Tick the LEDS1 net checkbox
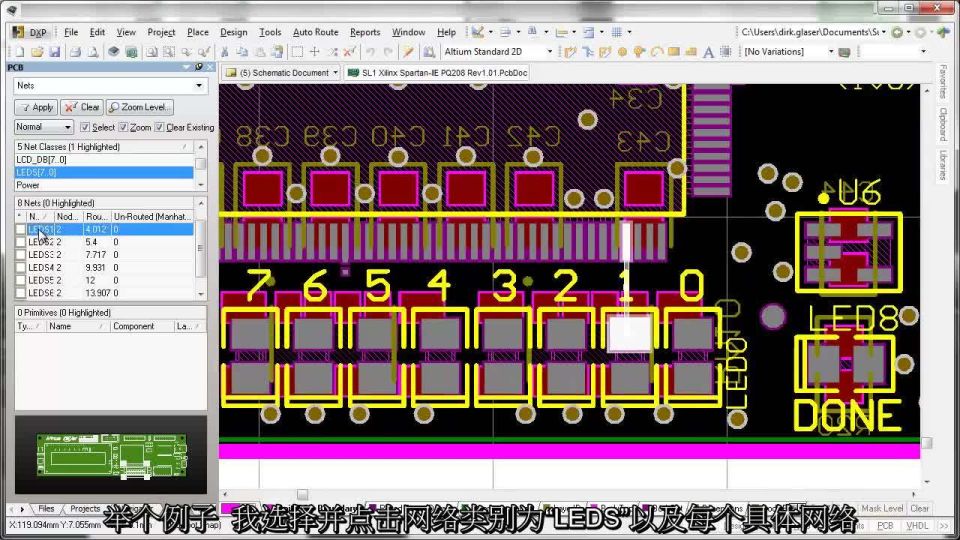The image size is (960, 540). point(21,229)
